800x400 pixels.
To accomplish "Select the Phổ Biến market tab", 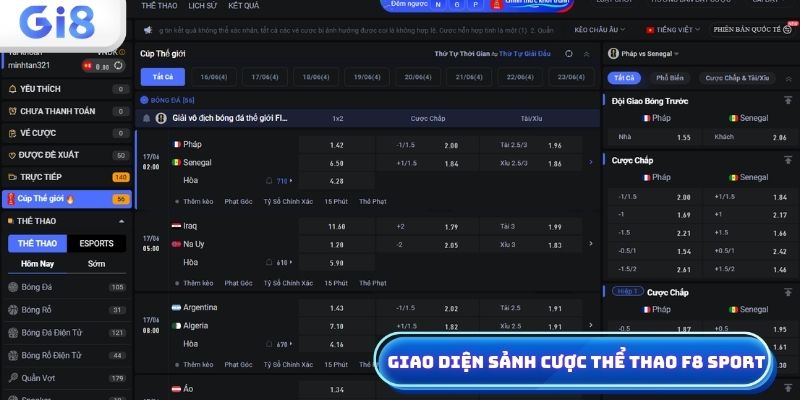I will [x=670, y=78].
